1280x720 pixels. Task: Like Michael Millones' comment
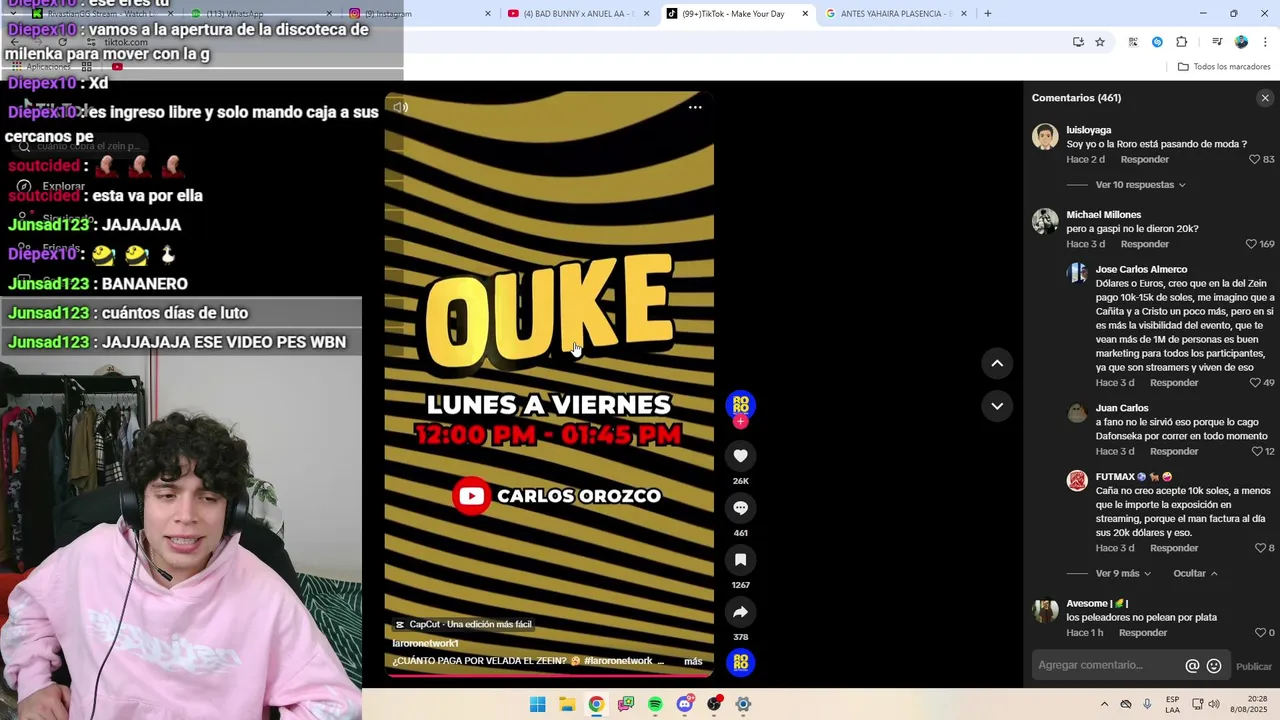pyautogui.click(x=1251, y=244)
